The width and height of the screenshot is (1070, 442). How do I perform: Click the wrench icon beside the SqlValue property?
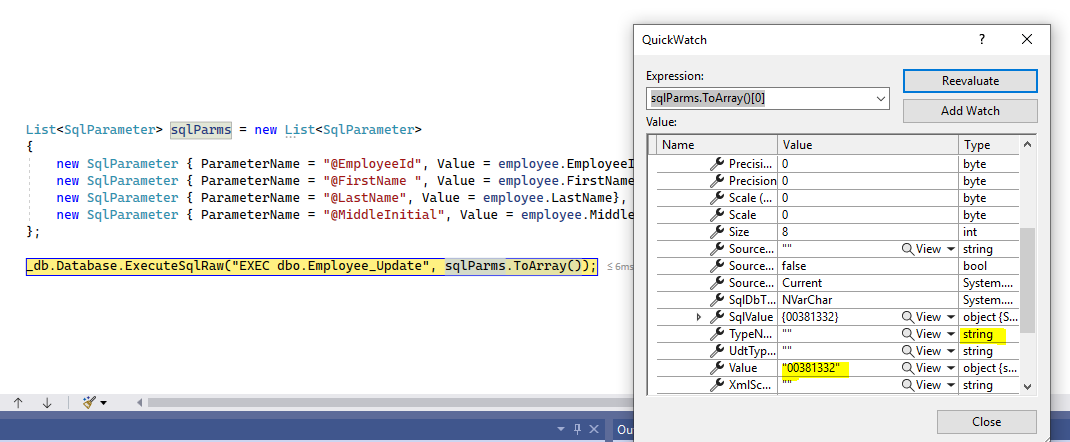(x=717, y=317)
